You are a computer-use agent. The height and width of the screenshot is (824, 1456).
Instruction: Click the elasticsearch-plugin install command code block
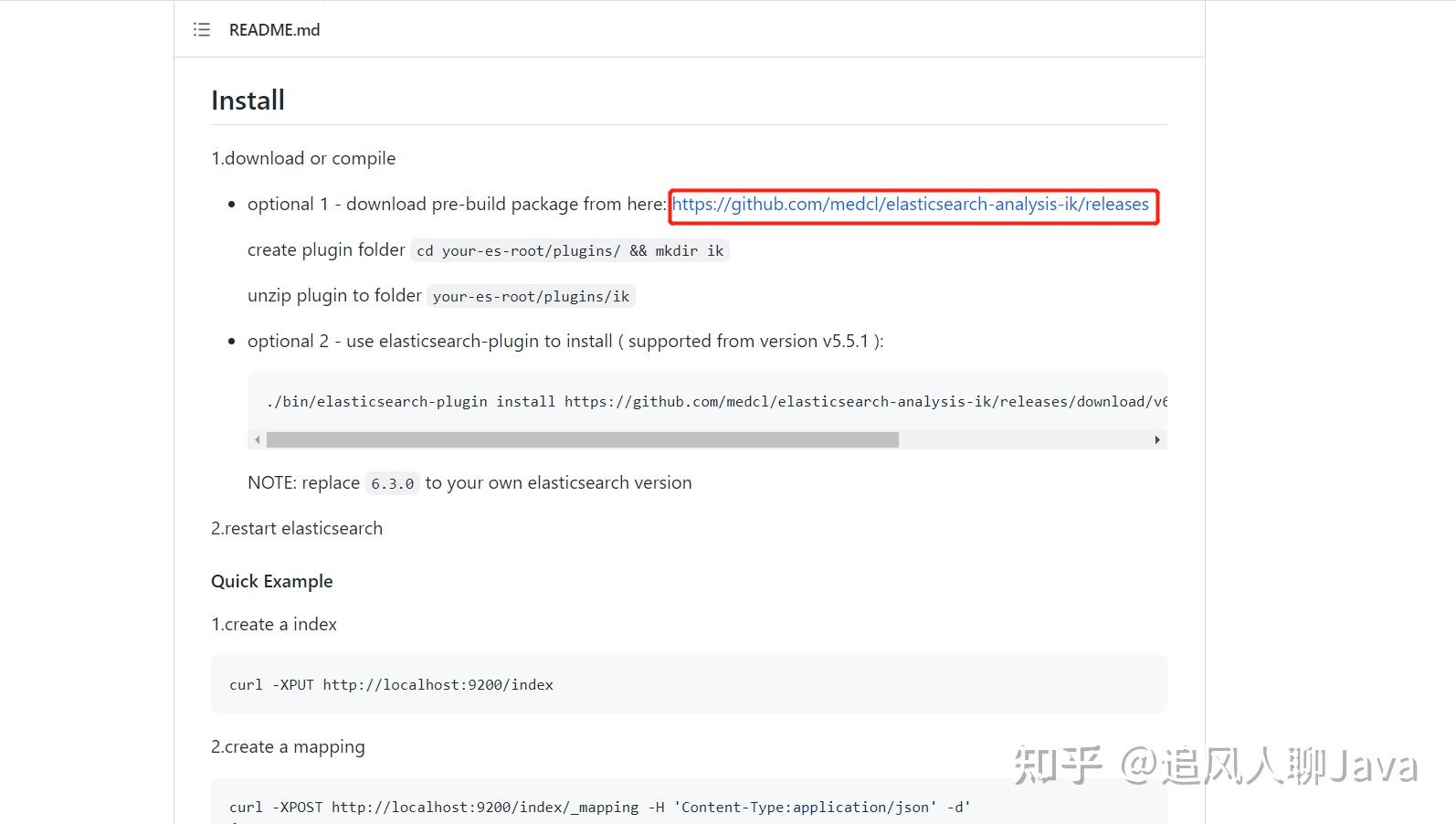click(x=707, y=402)
